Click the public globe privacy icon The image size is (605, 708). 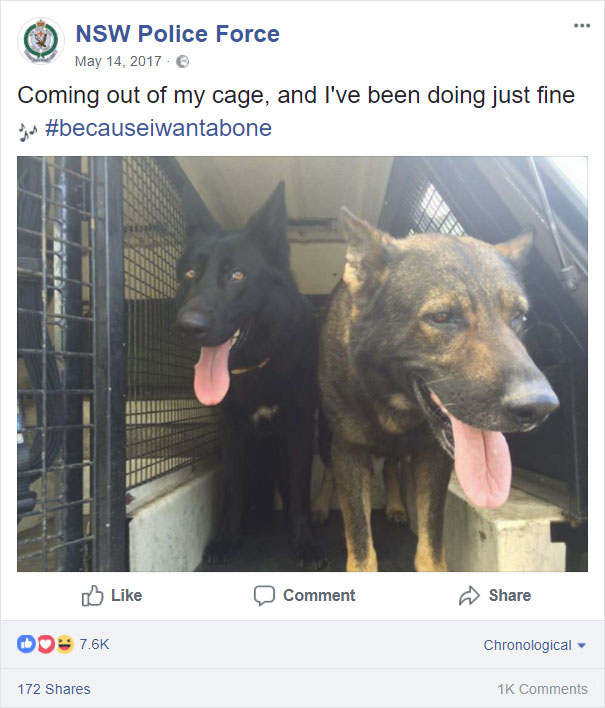point(182,61)
